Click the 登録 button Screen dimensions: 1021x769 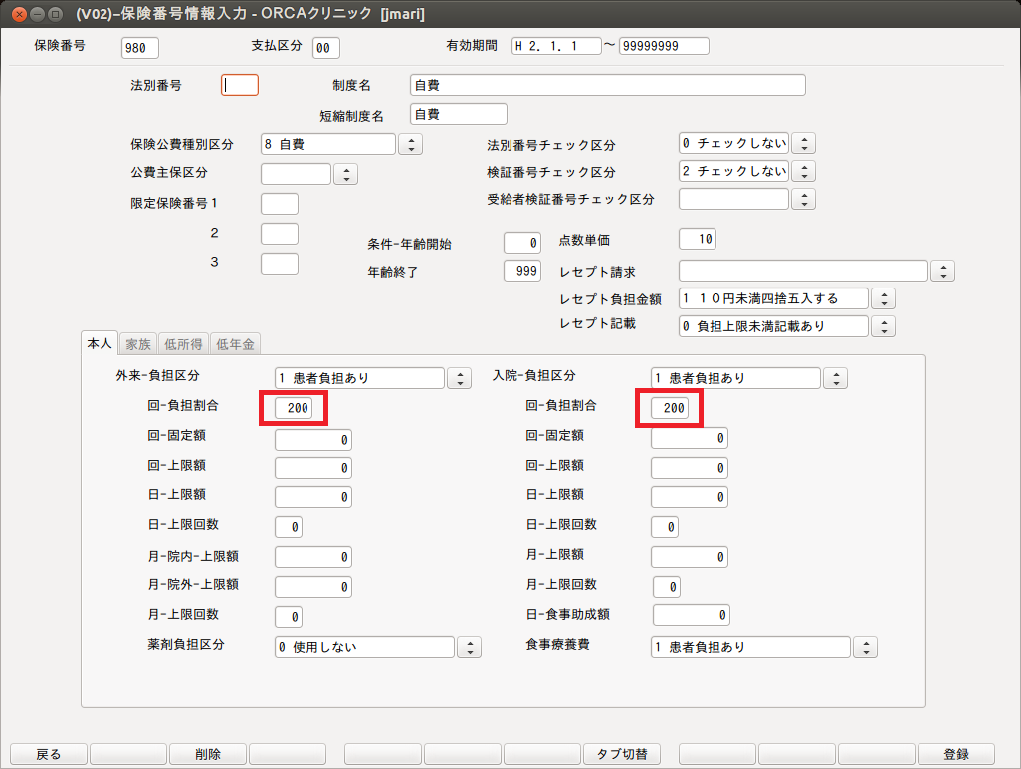956,754
